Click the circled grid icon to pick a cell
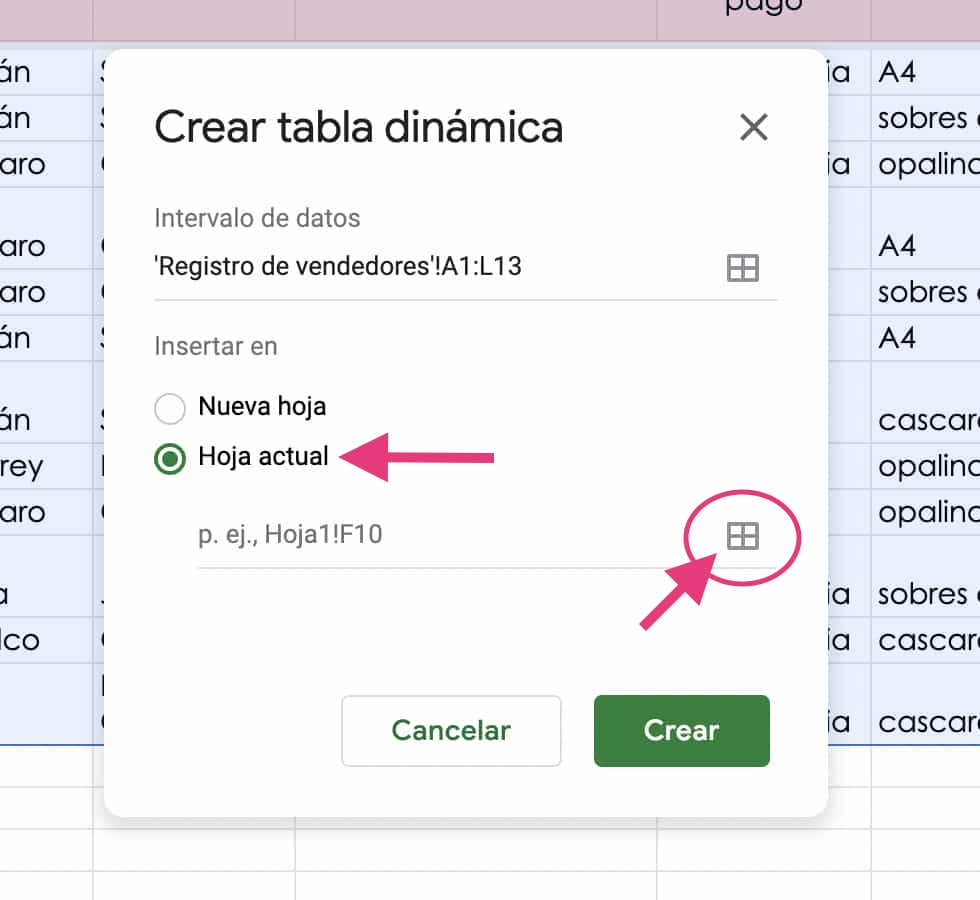This screenshot has width=980, height=900. pyautogui.click(x=742, y=537)
